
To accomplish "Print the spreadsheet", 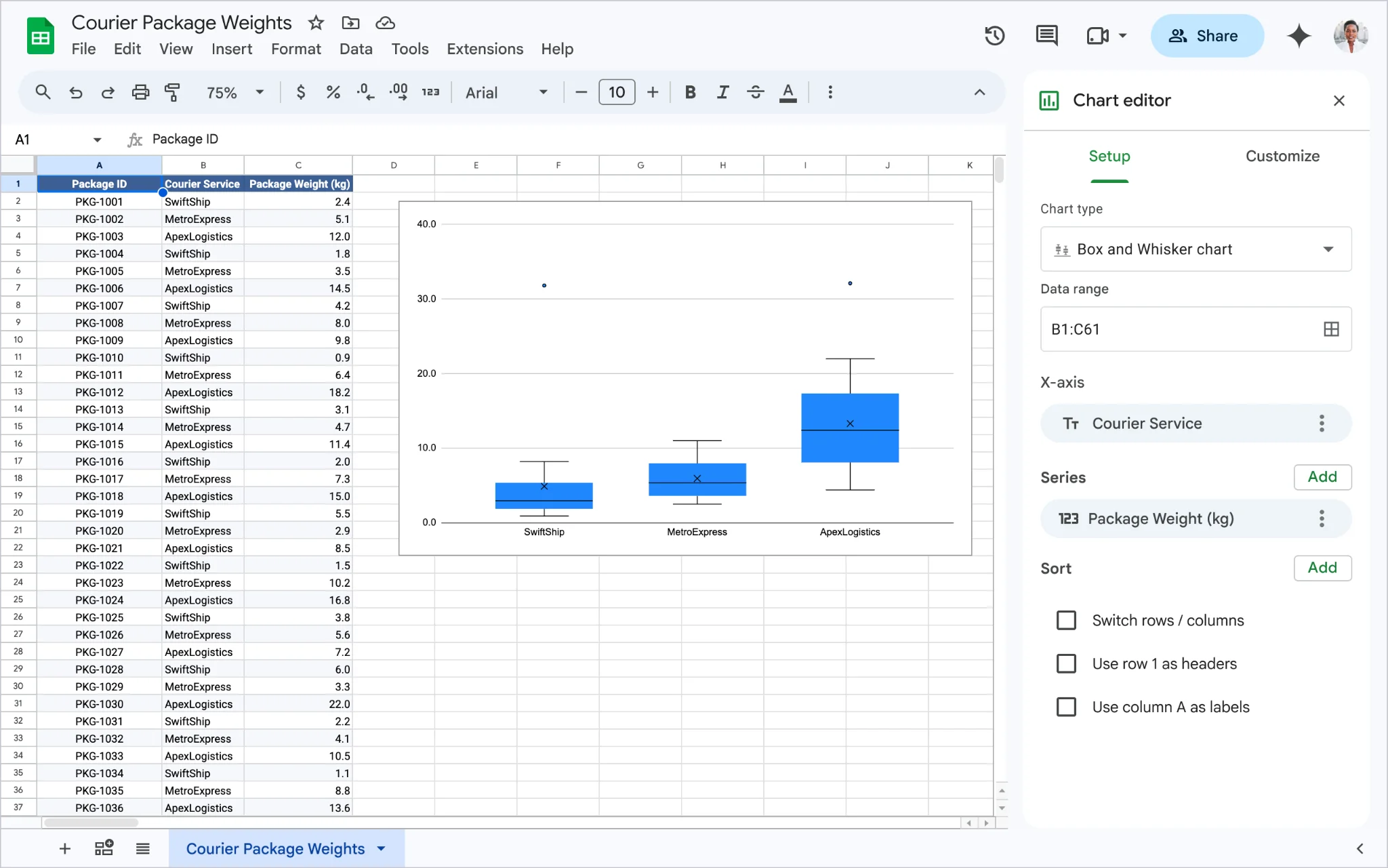I will point(140,92).
